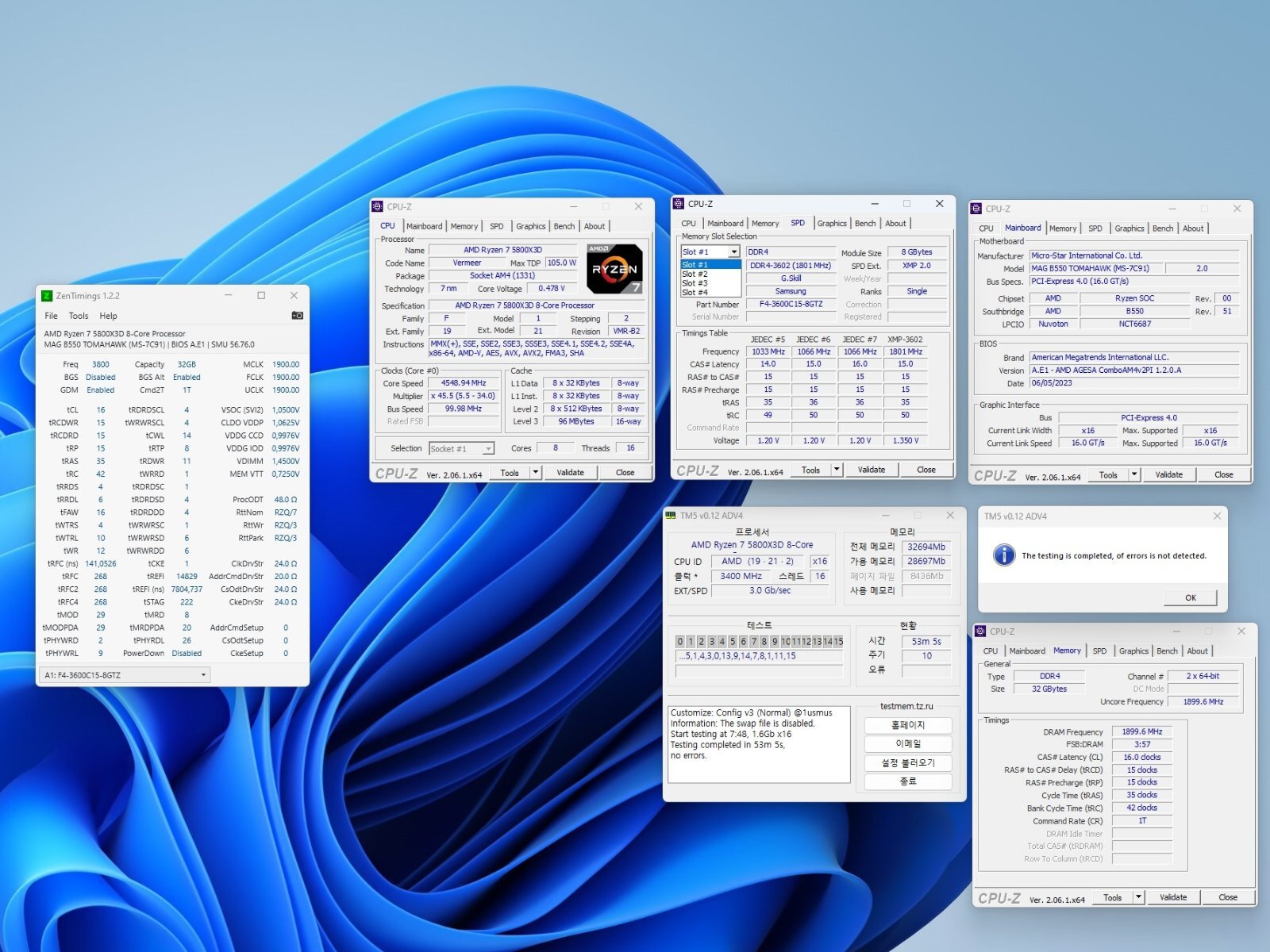The image size is (1270, 952).
Task: Expand the Tools dropdown arrow in CPU window
Action: (536, 473)
